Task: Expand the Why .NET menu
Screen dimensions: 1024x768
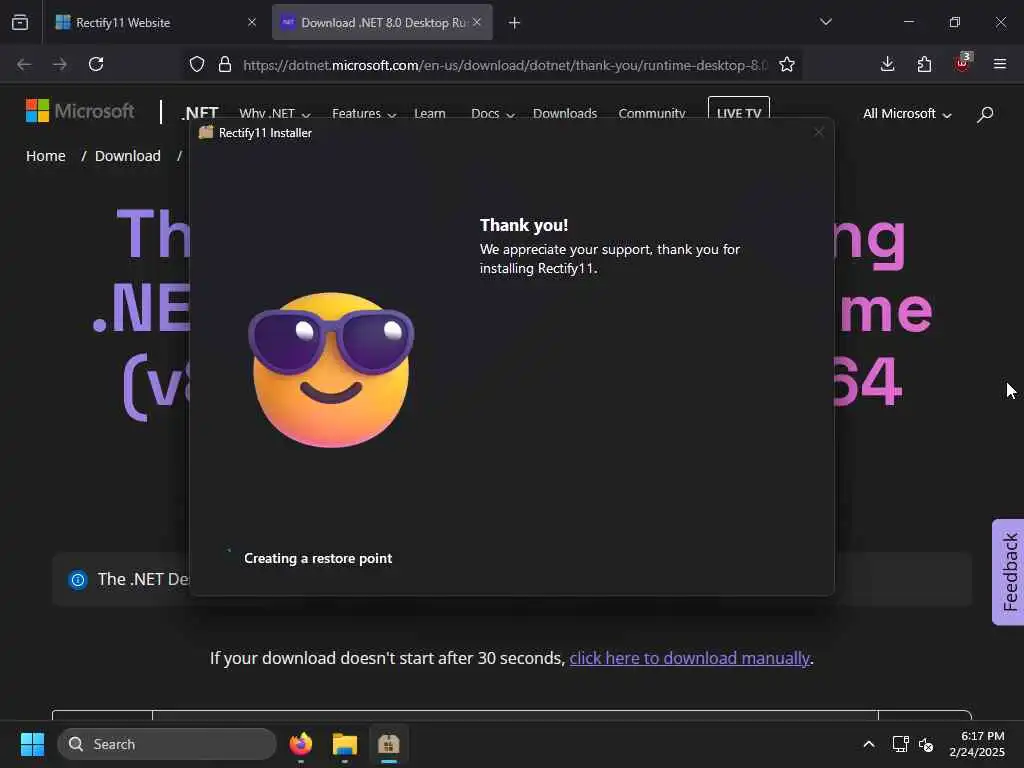Action: coord(274,114)
